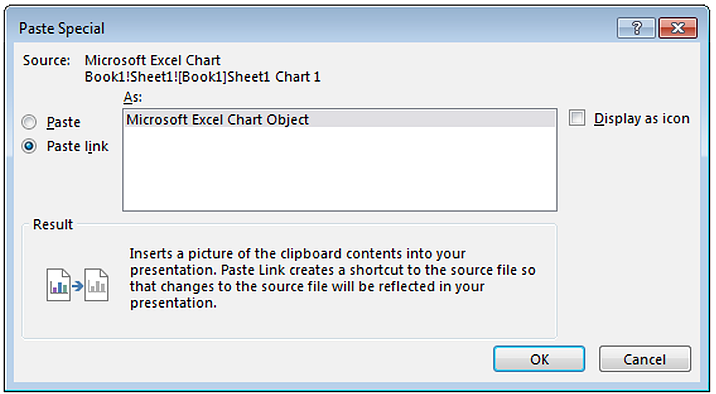Close the Paste Special dialog window
Image resolution: width=716 pixels, height=394 pixels.
678,28
